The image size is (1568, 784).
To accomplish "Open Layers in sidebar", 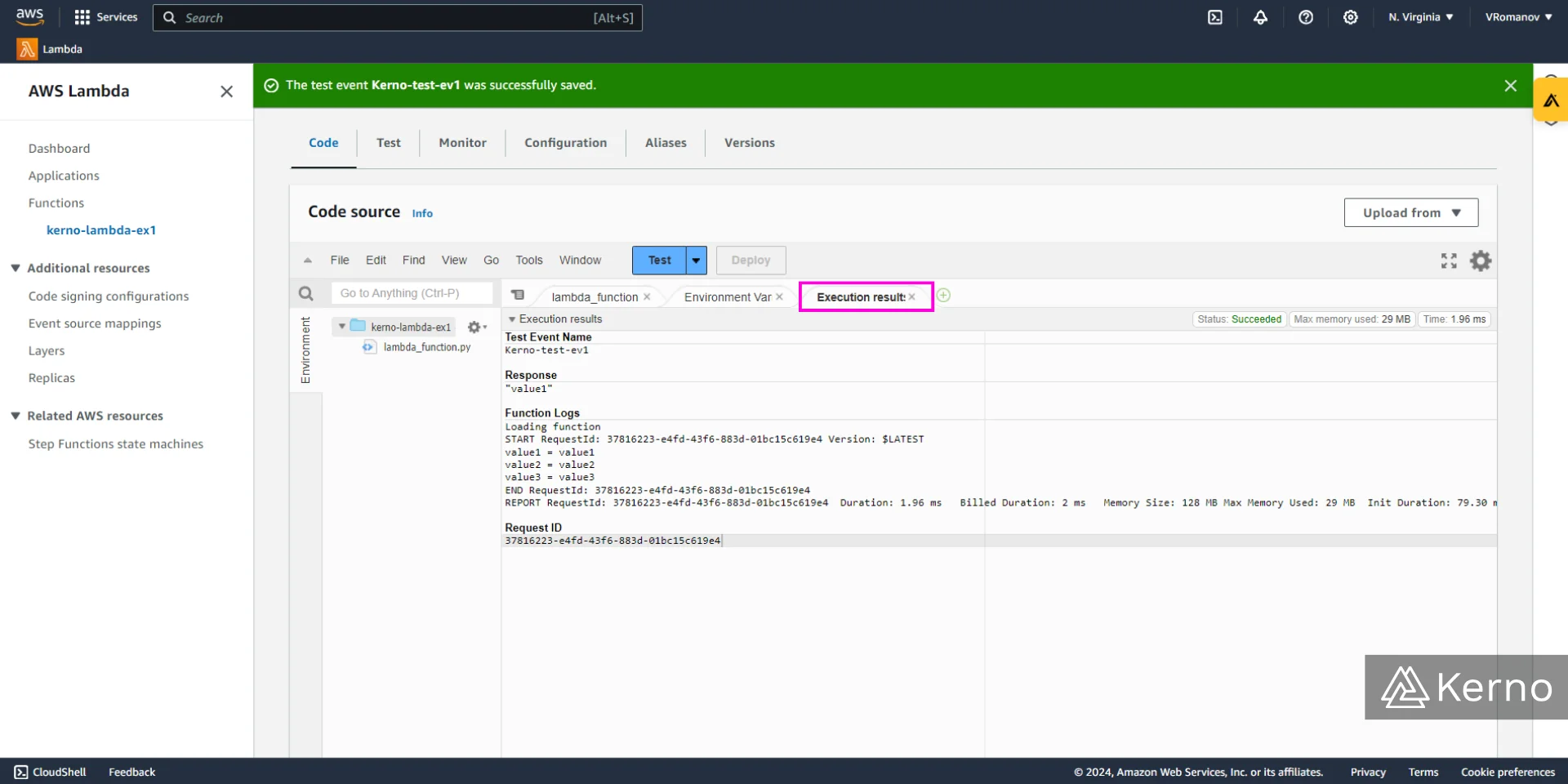I will coord(47,351).
